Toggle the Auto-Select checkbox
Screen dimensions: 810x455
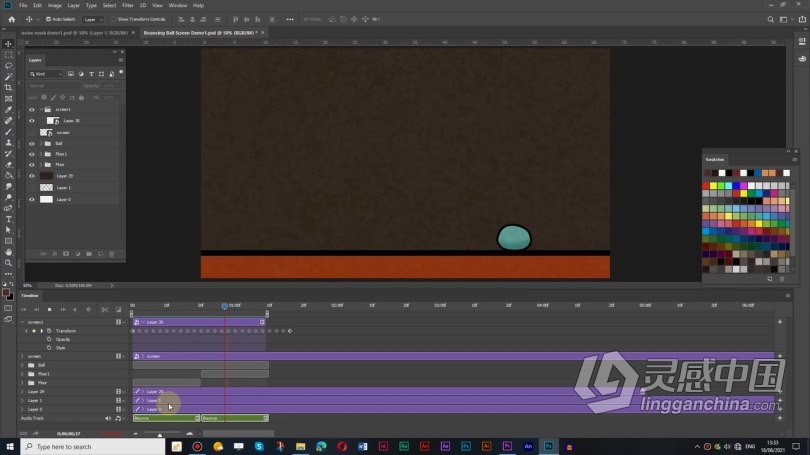point(49,19)
